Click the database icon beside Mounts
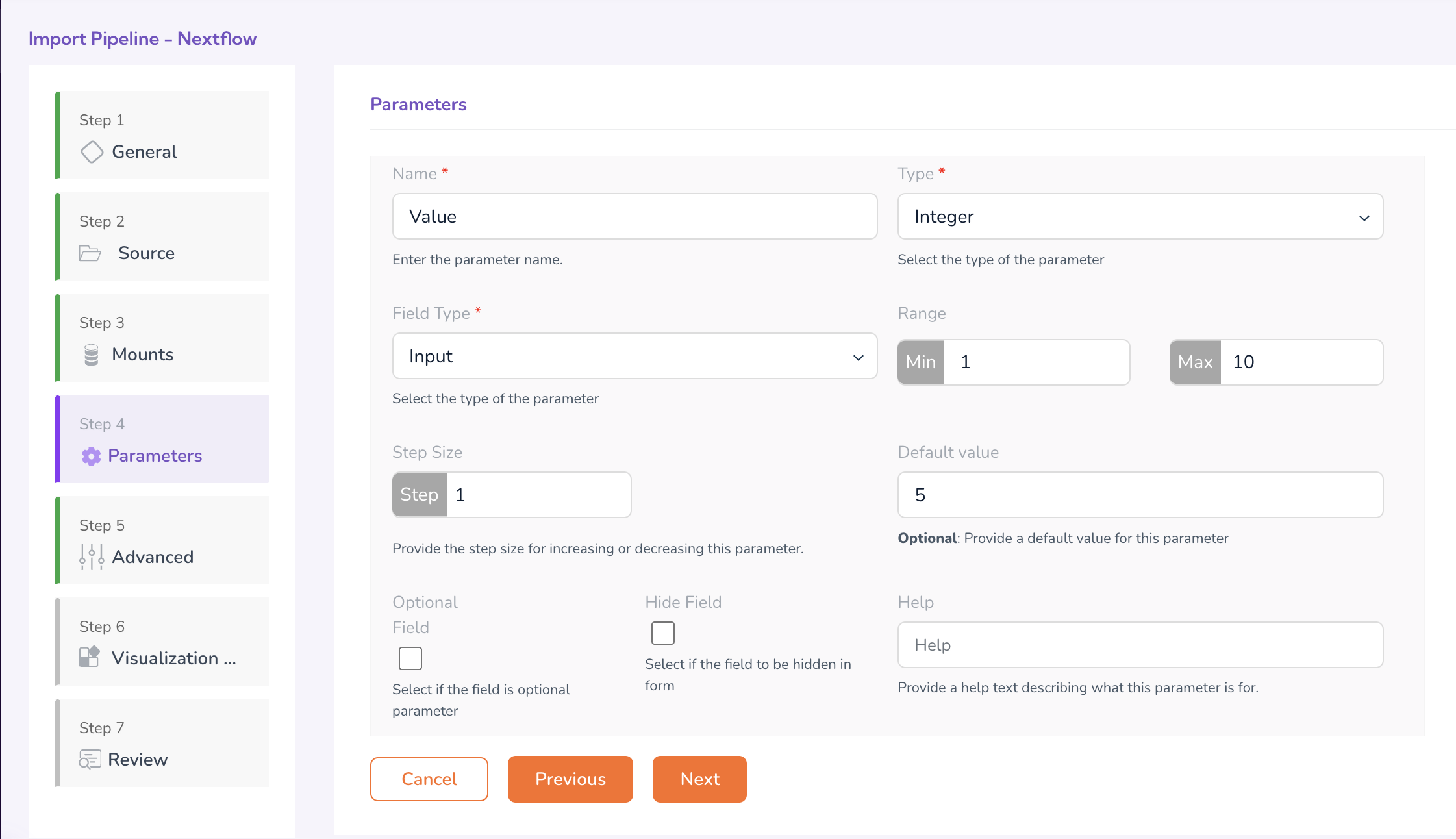 pyautogui.click(x=92, y=355)
